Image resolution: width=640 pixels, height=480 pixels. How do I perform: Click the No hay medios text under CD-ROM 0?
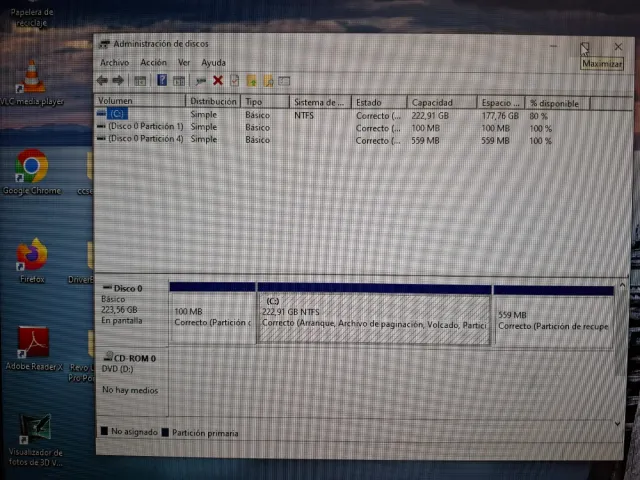click(130, 390)
